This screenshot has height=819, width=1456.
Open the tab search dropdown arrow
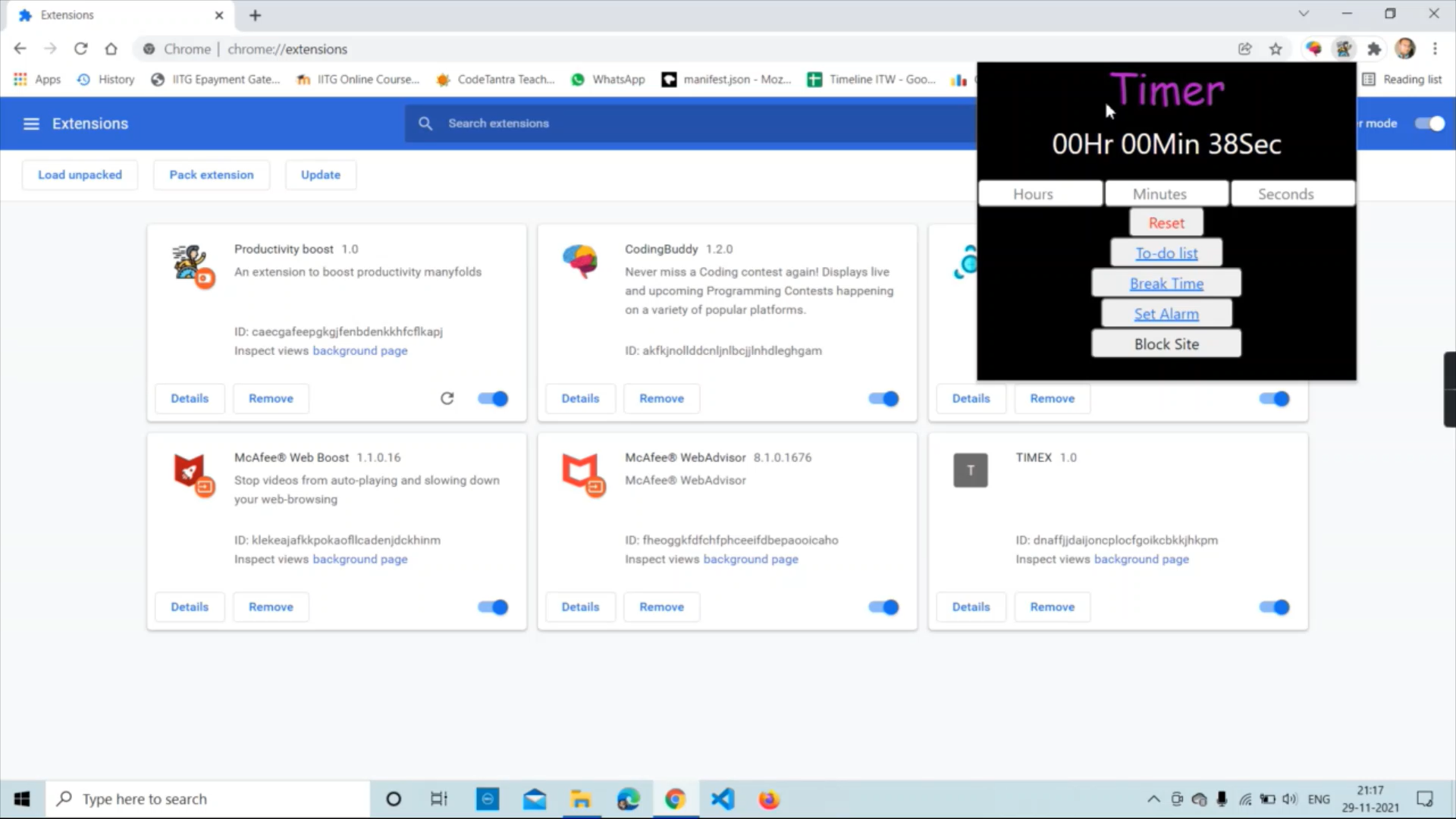[1304, 13]
